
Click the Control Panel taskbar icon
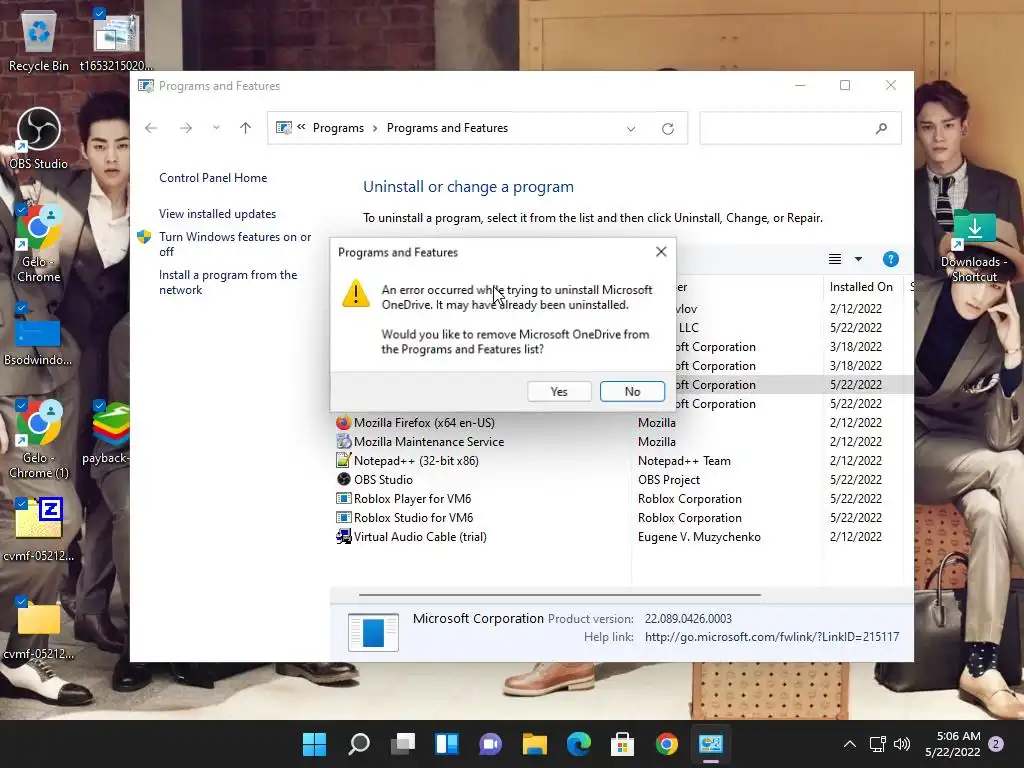711,744
